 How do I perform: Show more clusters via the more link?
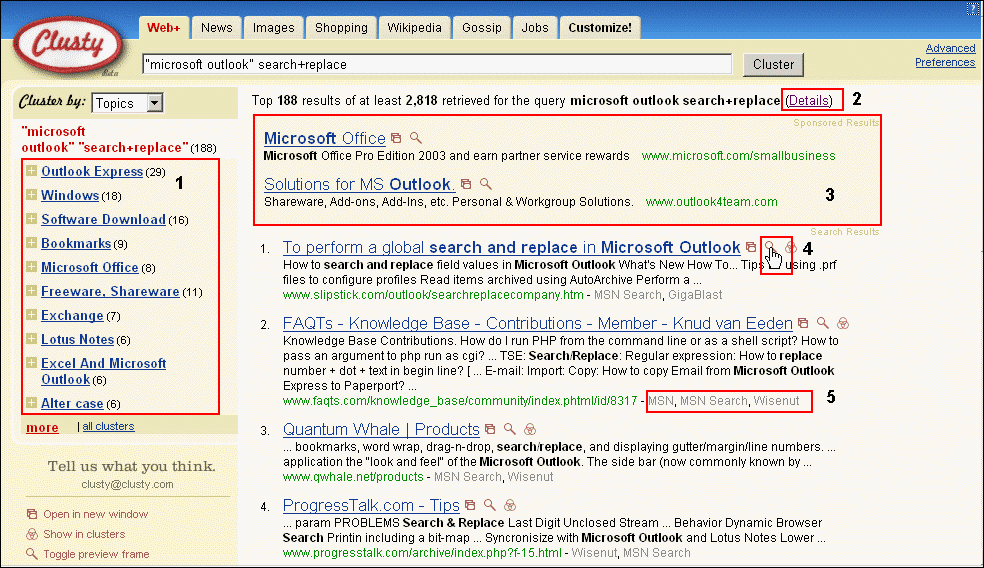42,428
